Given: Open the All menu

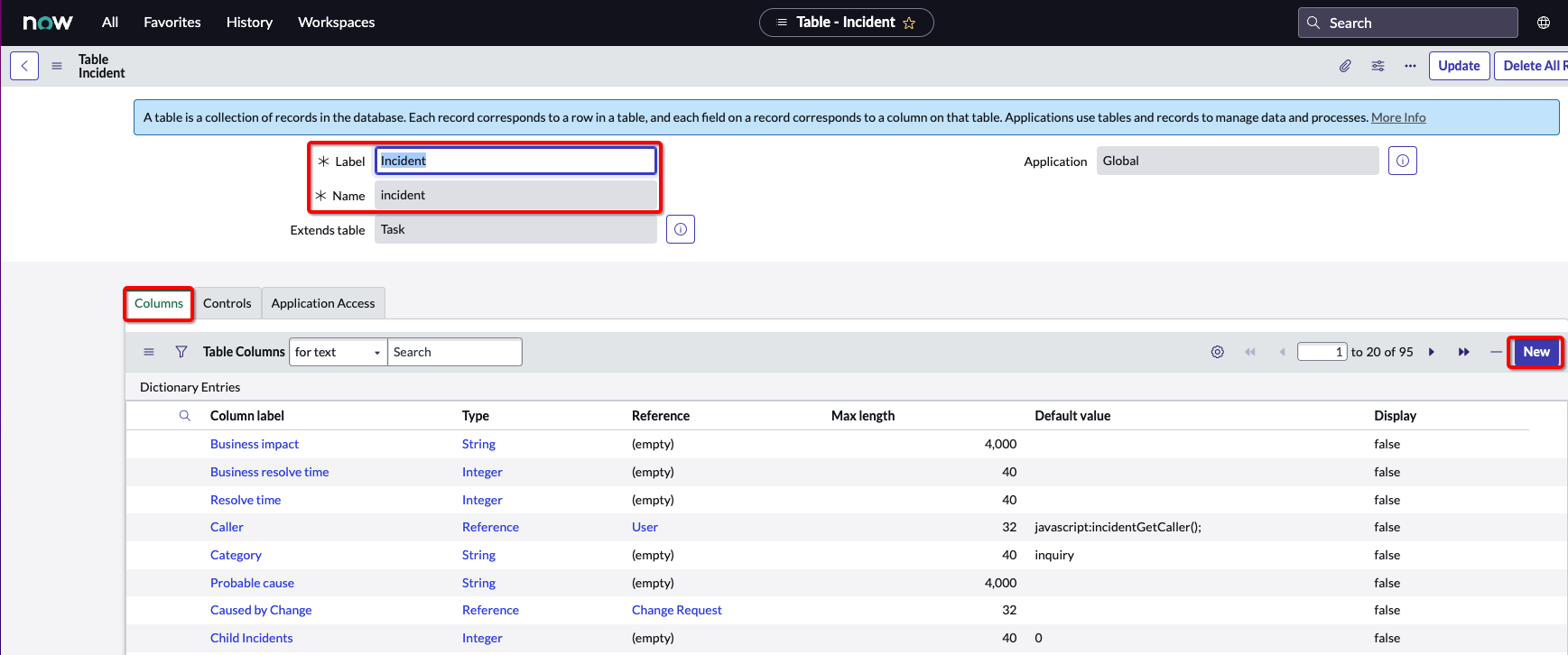Looking at the screenshot, I should [110, 23].
